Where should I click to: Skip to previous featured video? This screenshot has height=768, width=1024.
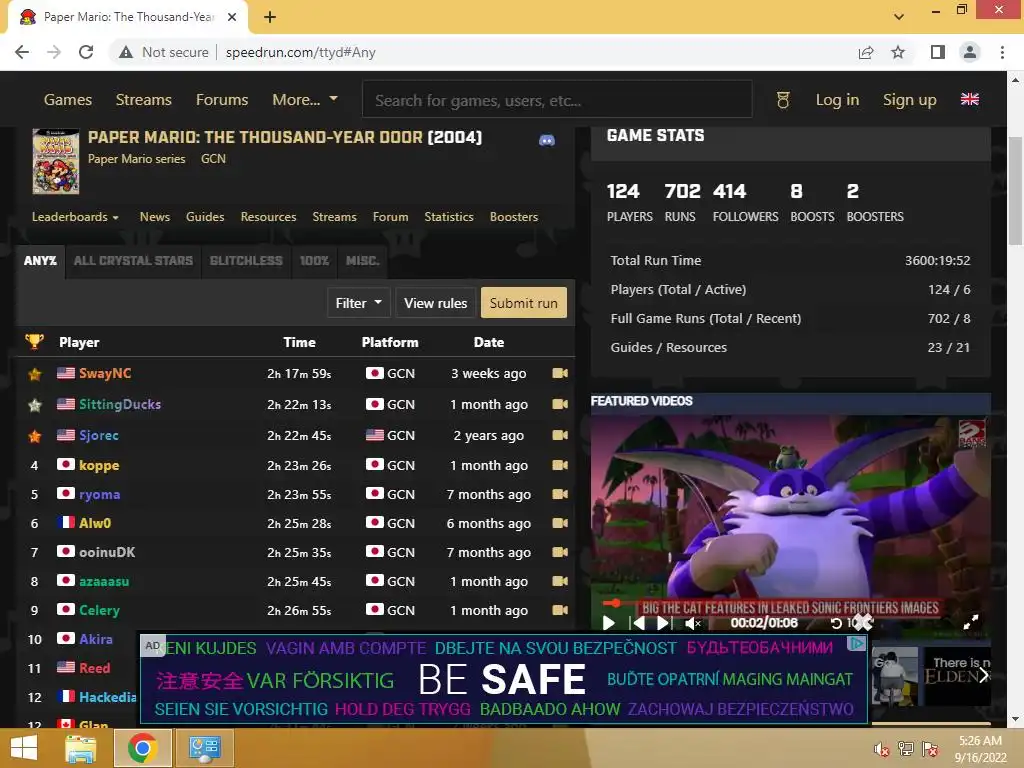(x=637, y=623)
